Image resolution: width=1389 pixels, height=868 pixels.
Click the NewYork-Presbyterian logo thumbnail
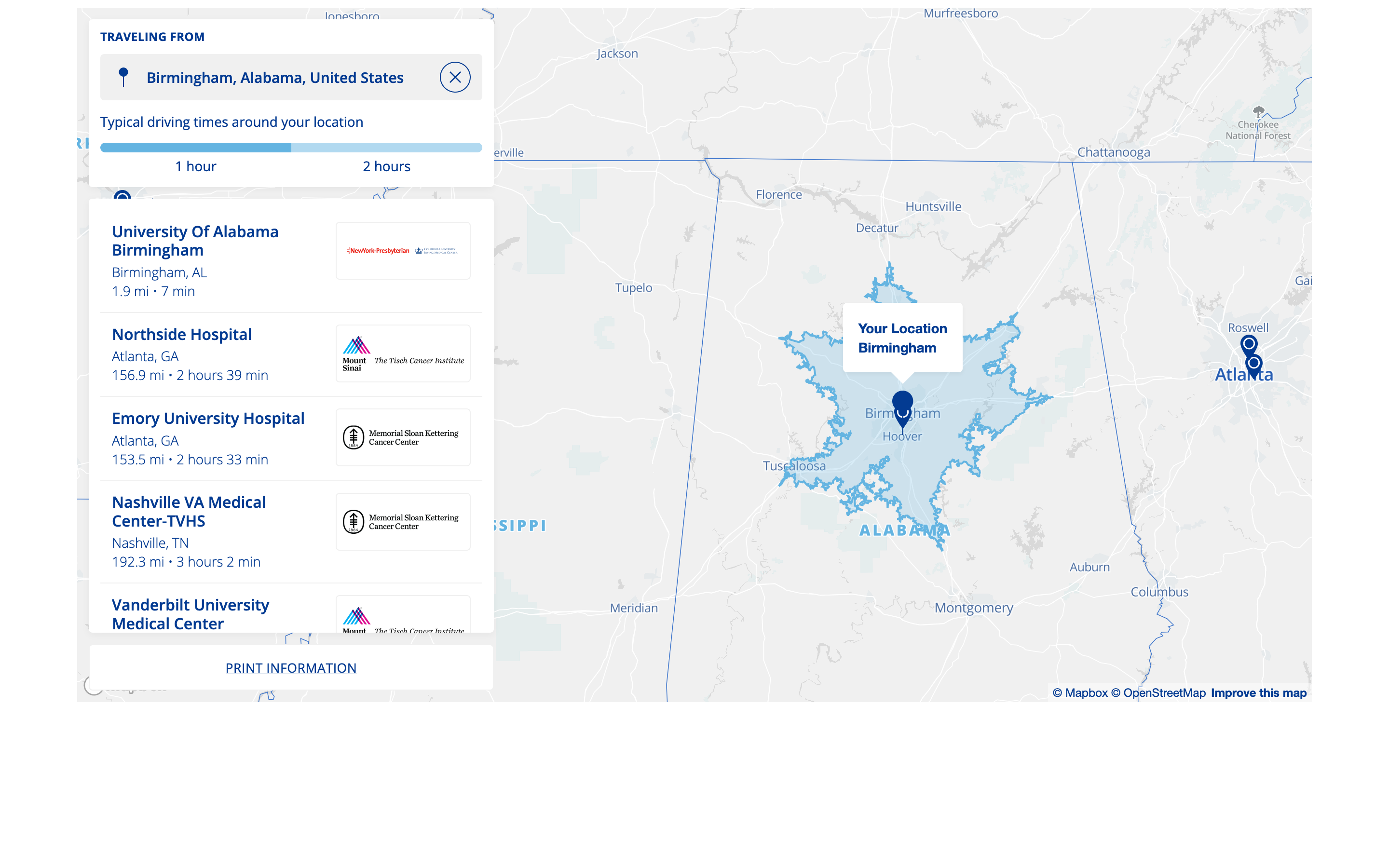pyautogui.click(x=402, y=251)
